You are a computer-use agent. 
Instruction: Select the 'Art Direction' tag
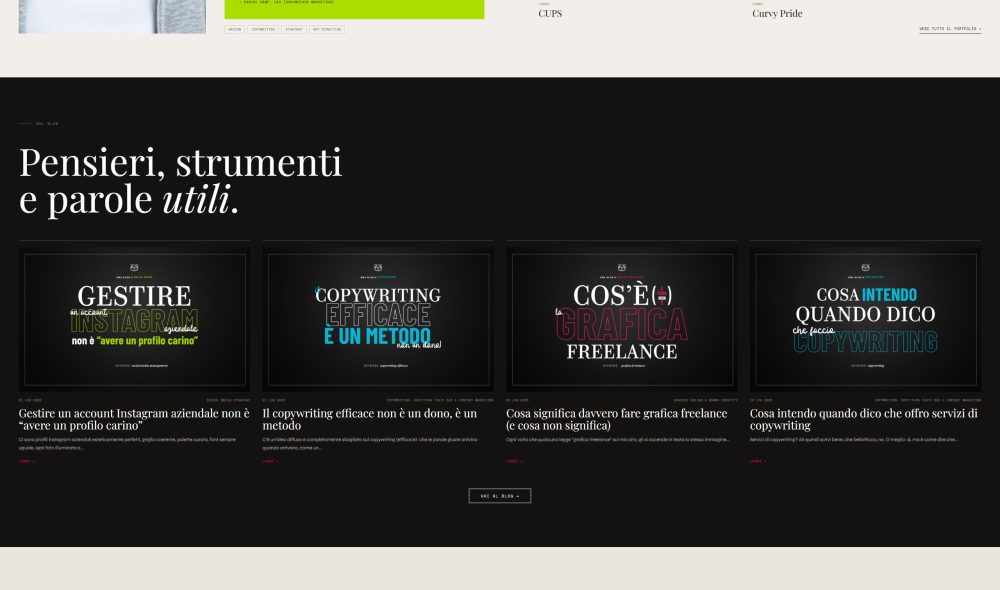point(327,29)
